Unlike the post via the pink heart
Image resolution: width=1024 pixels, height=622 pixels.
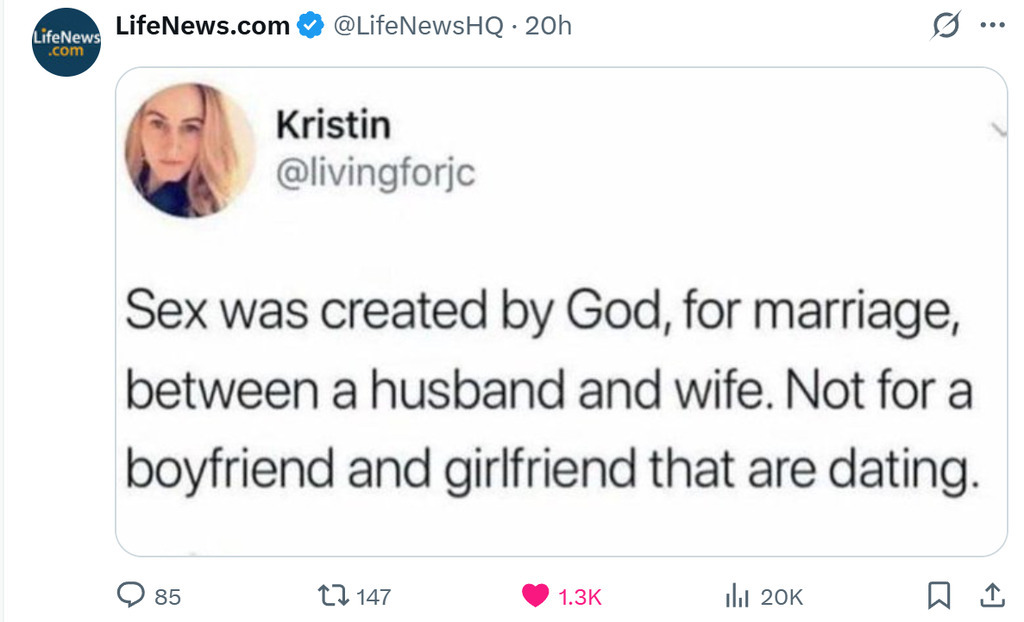point(536,596)
